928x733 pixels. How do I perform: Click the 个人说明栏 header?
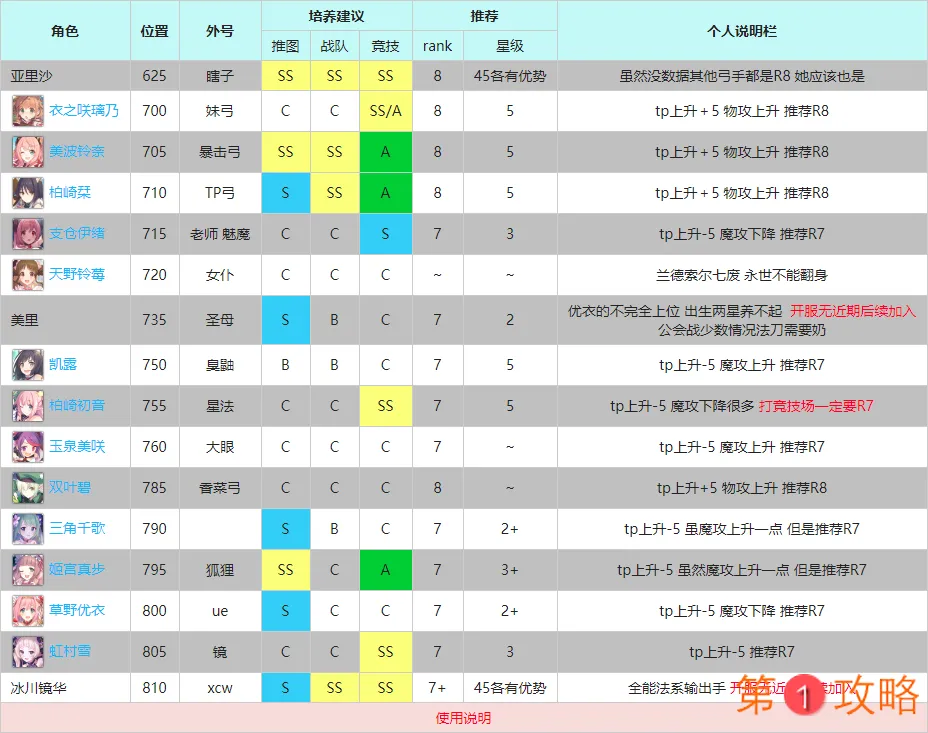pos(742,31)
